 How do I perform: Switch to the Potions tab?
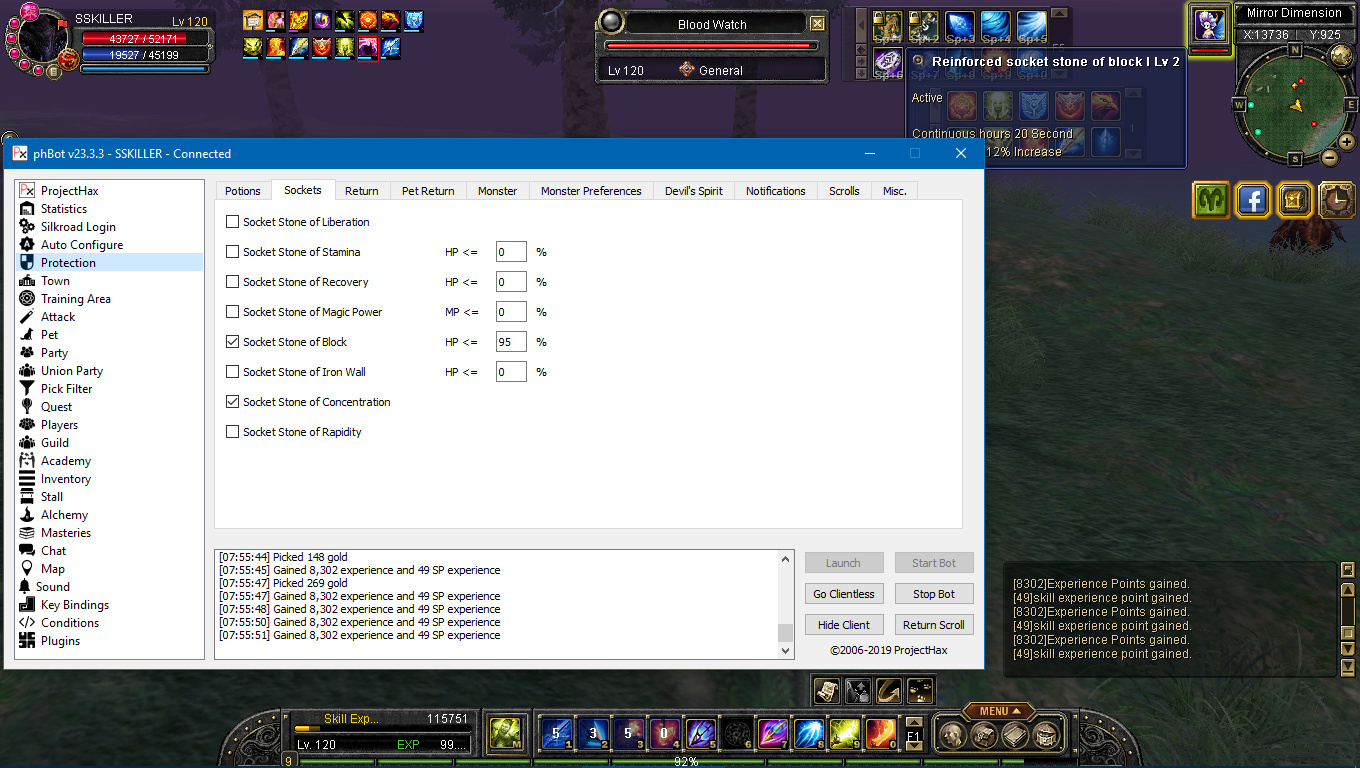click(x=243, y=191)
